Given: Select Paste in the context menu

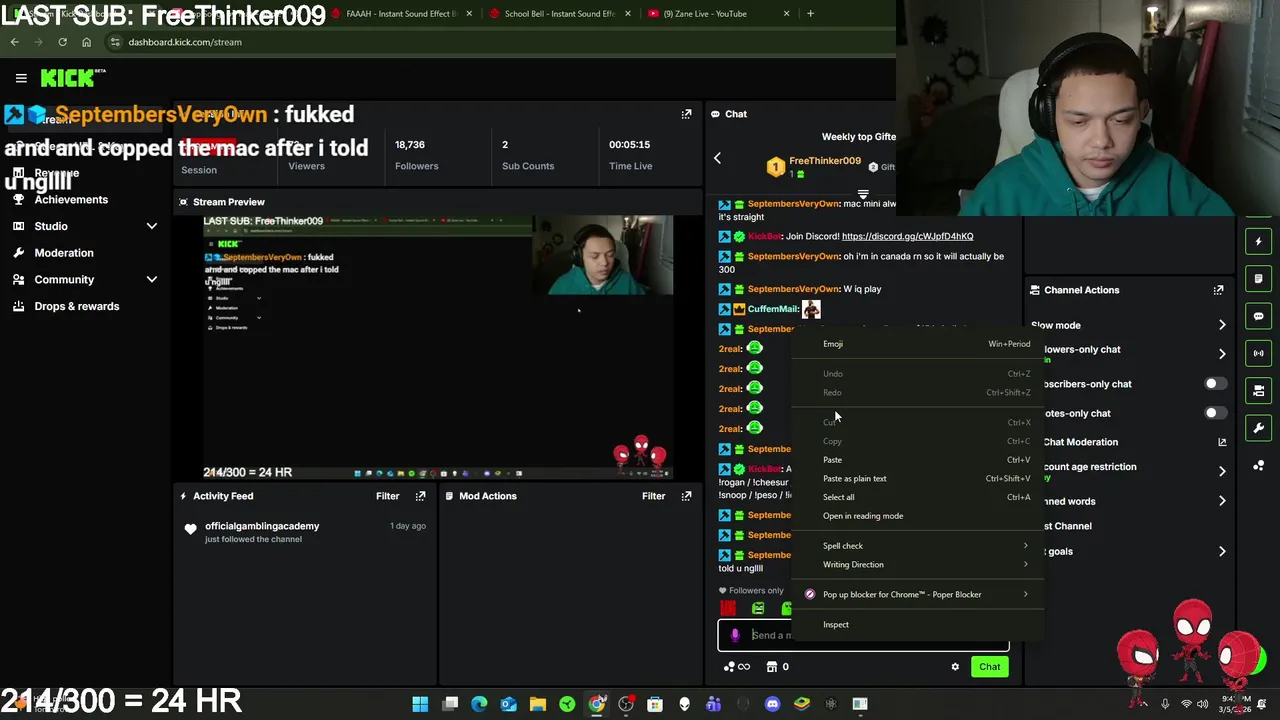Looking at the screenshot, I should tap(918, 460).
